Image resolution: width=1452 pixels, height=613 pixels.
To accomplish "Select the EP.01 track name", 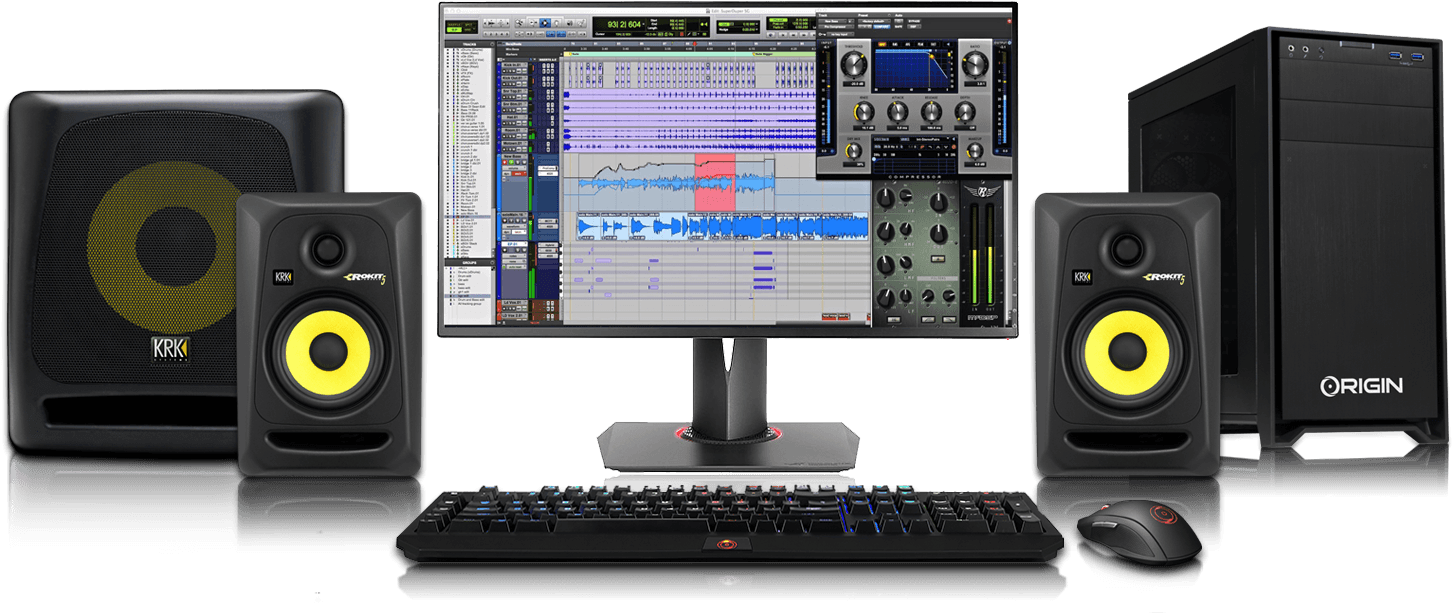I will (514, 244).
